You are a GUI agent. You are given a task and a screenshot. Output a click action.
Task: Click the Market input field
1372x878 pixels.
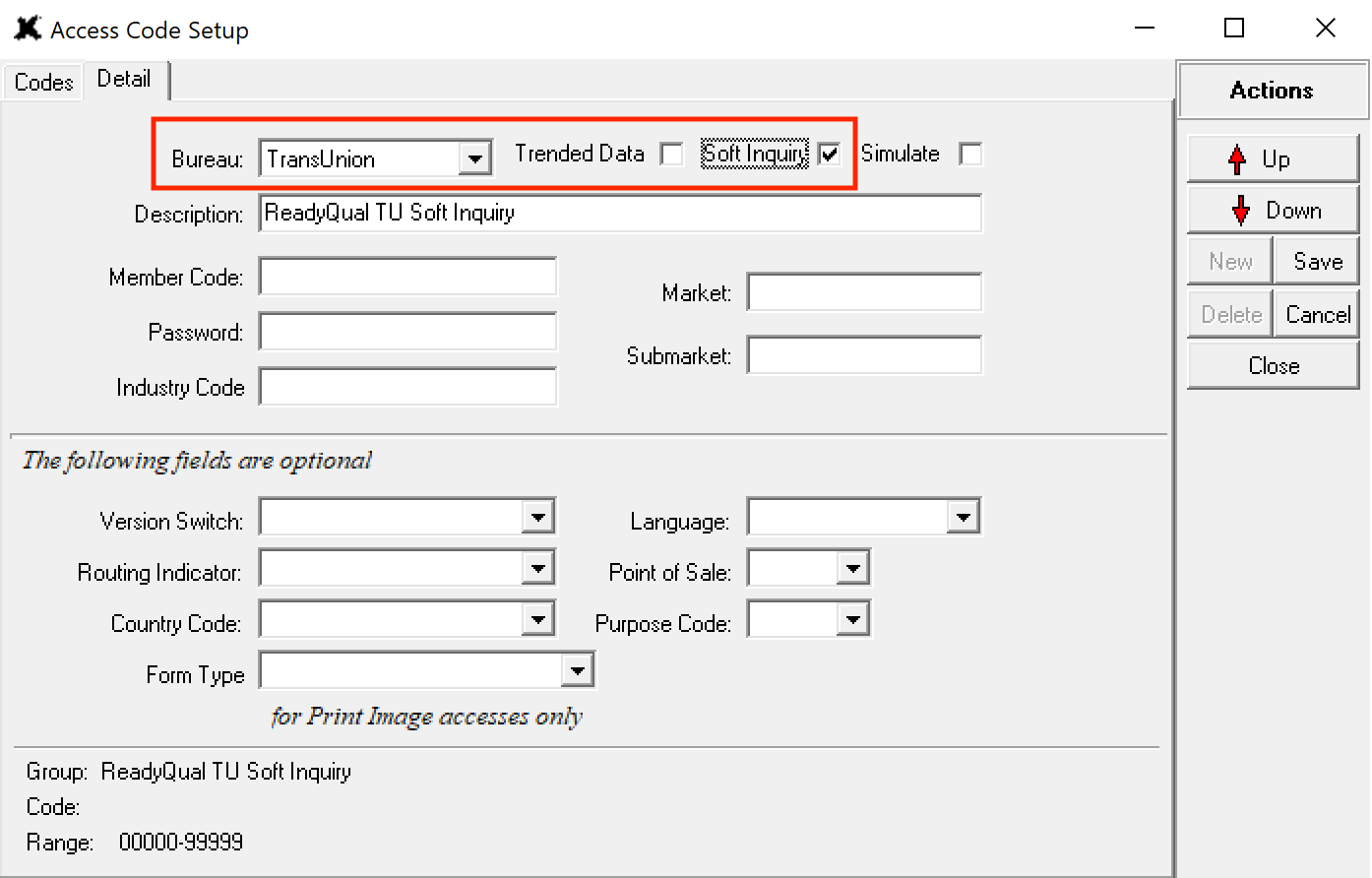pyautogui.click(x=864, y=292)
